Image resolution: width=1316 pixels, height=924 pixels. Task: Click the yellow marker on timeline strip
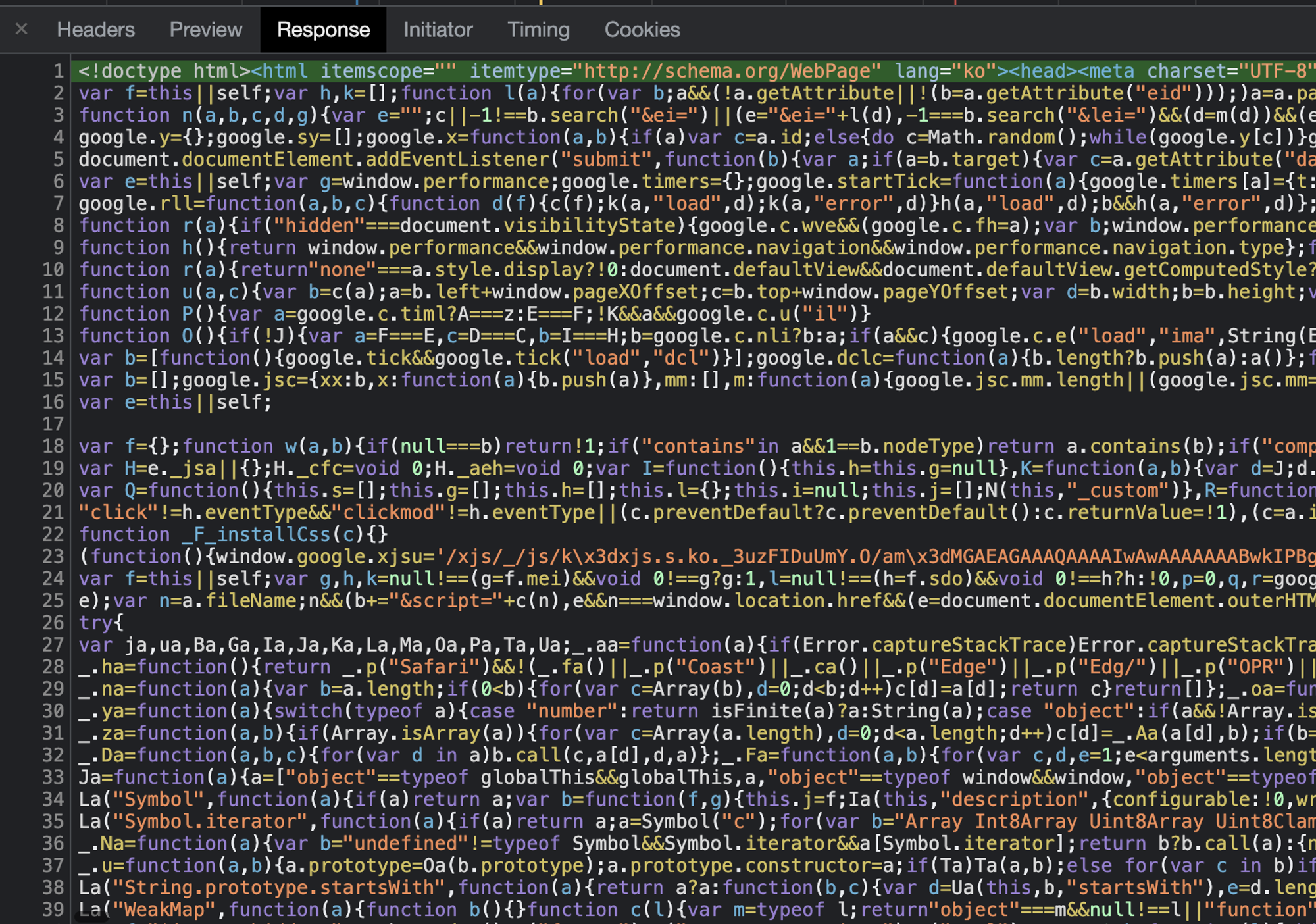click(541, 3)
